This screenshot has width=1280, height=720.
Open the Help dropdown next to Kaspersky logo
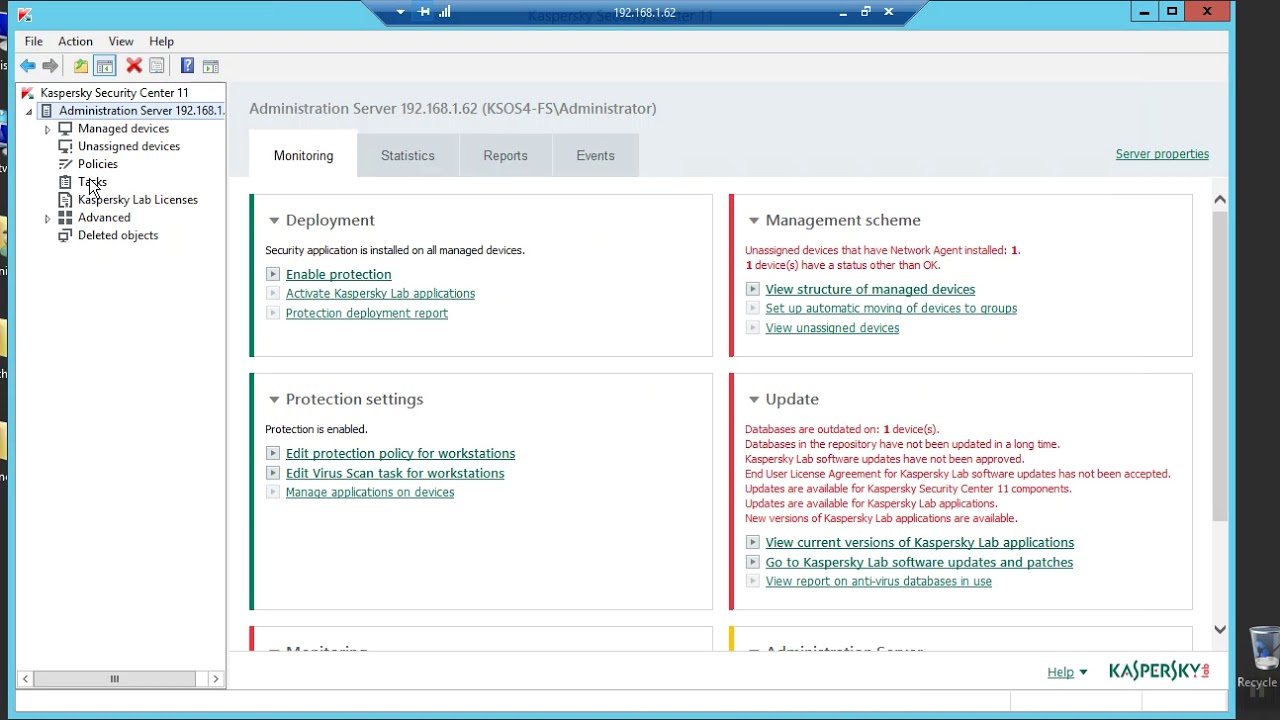(x=1067, y=672)
